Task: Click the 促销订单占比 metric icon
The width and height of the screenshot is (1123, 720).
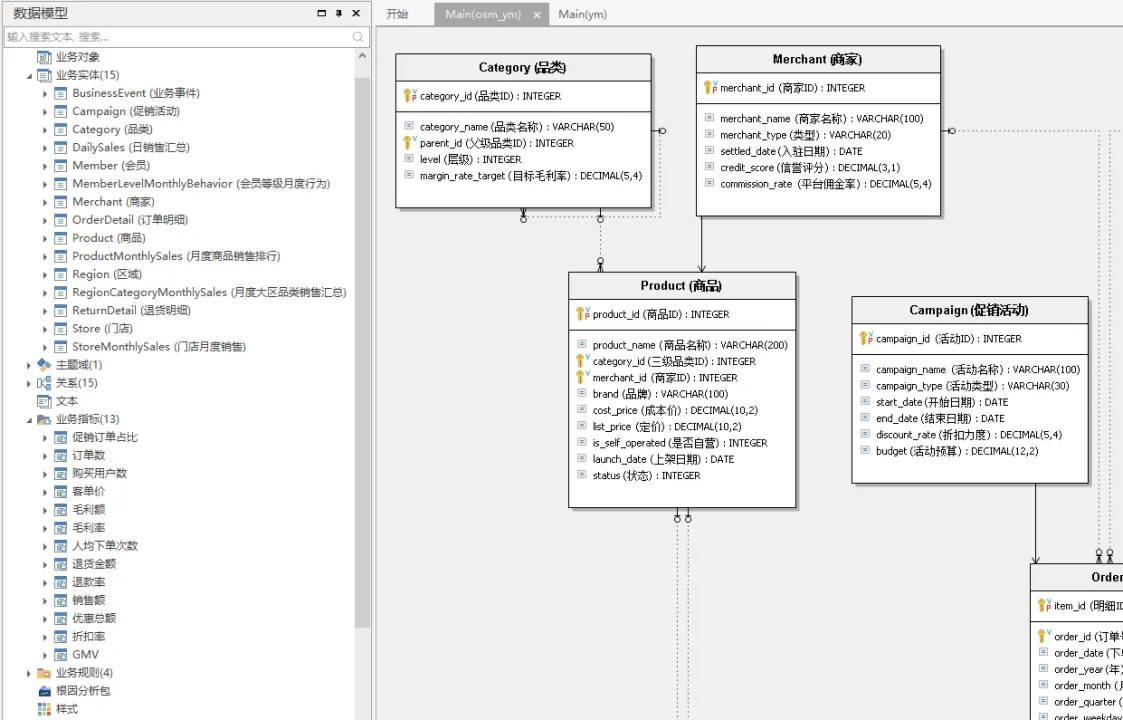Action: (61, 437)
